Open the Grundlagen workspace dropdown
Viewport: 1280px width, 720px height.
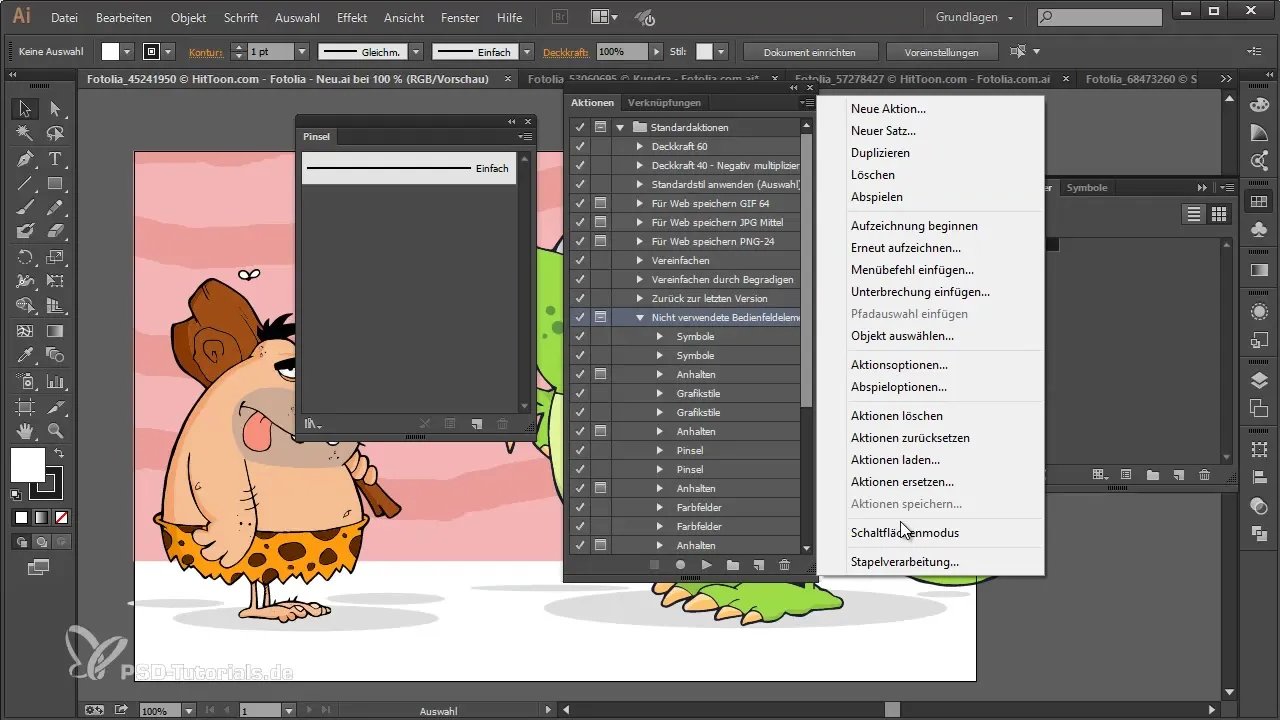point(975,17)
